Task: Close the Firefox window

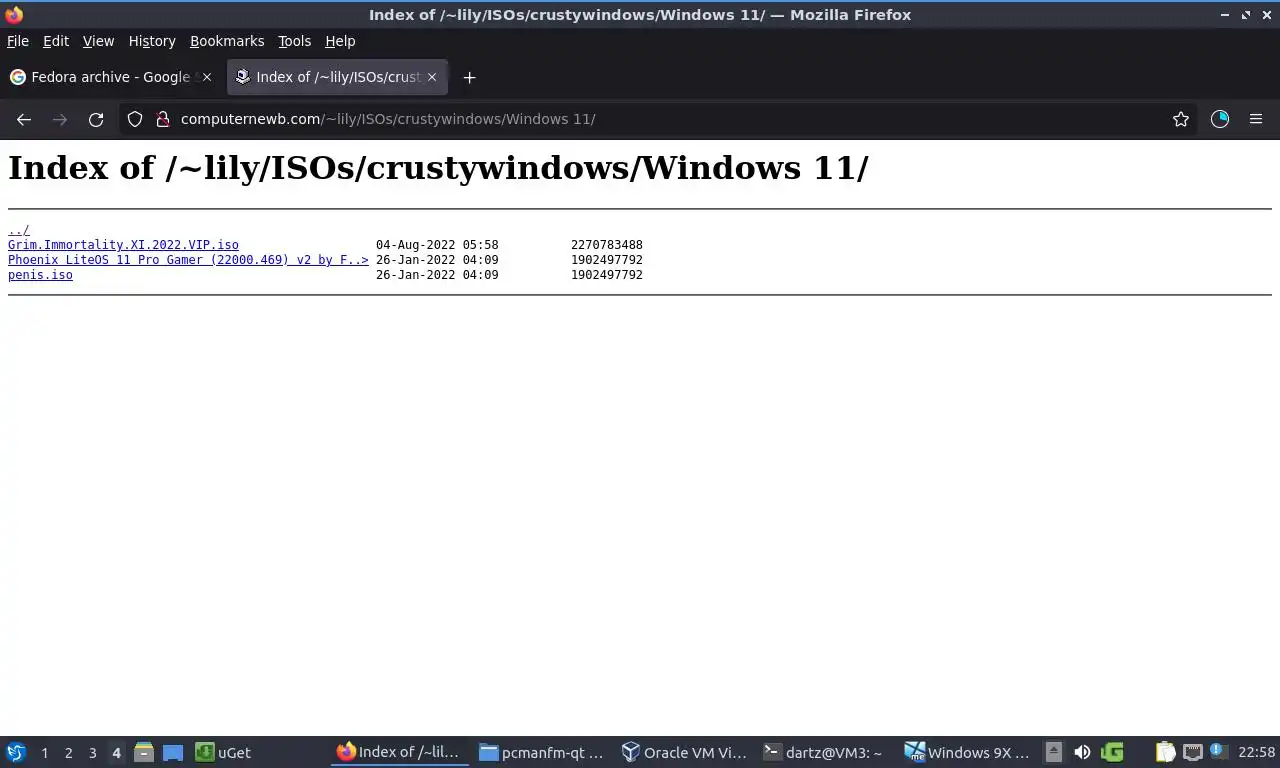Action: [1266, 15]
